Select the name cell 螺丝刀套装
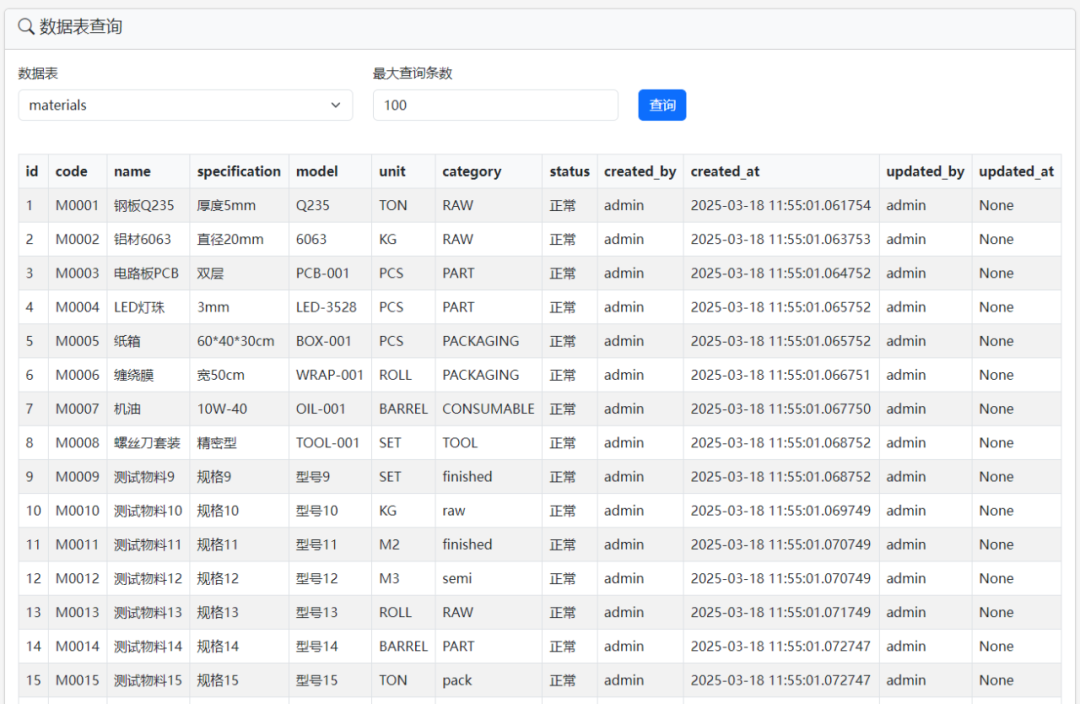This screenshot has width=1080, height=704. coord(147,443)
